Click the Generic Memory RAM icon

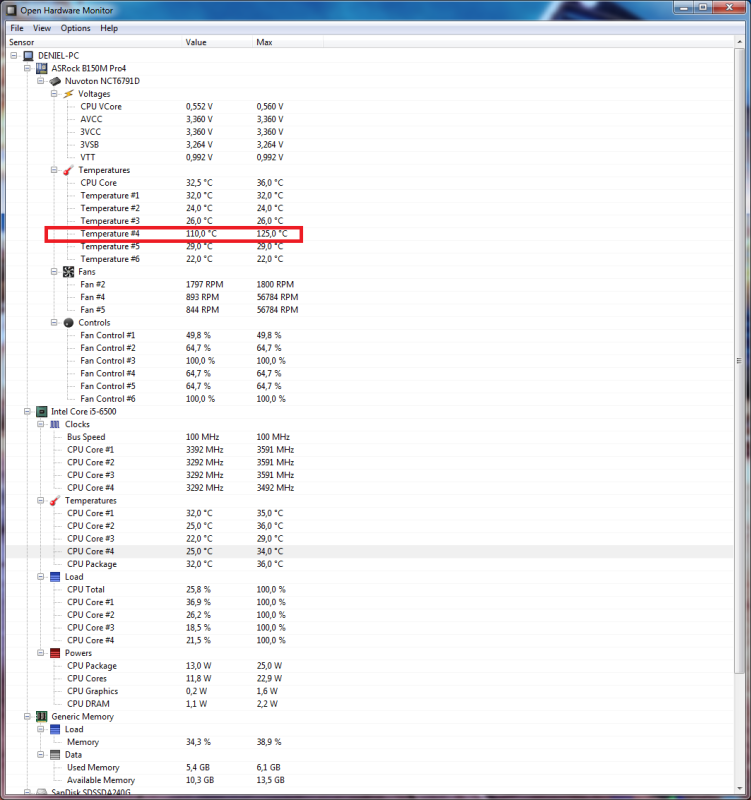click(42, 717)
